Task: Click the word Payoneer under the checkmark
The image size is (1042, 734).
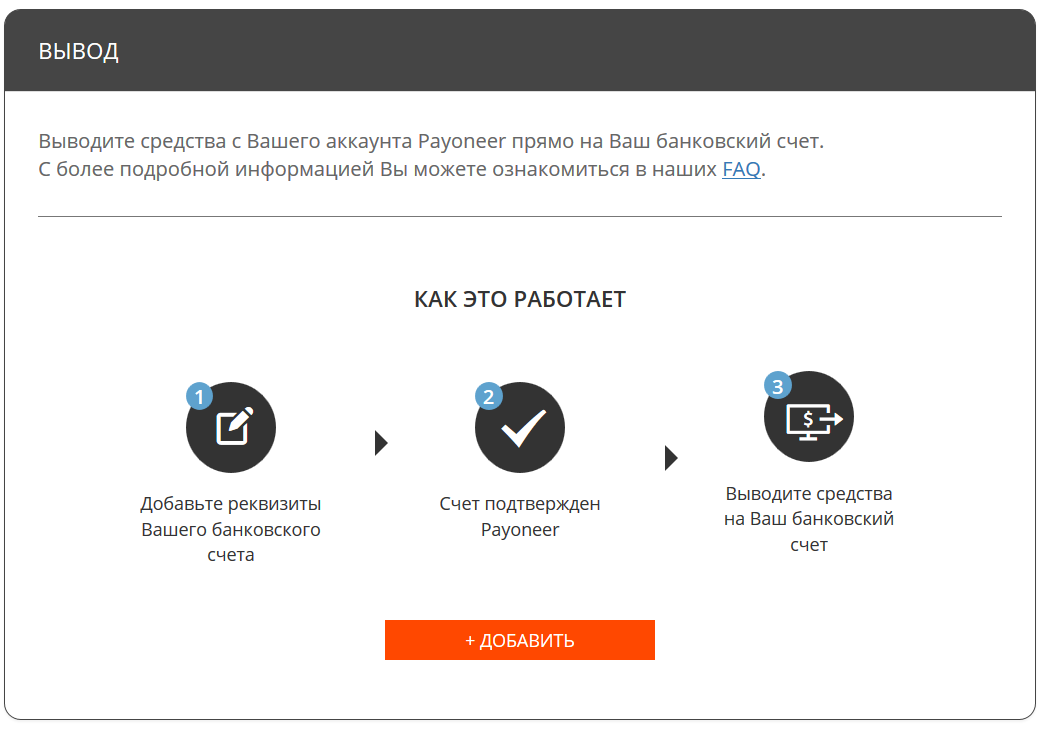Action: click(x=520, y=530)
